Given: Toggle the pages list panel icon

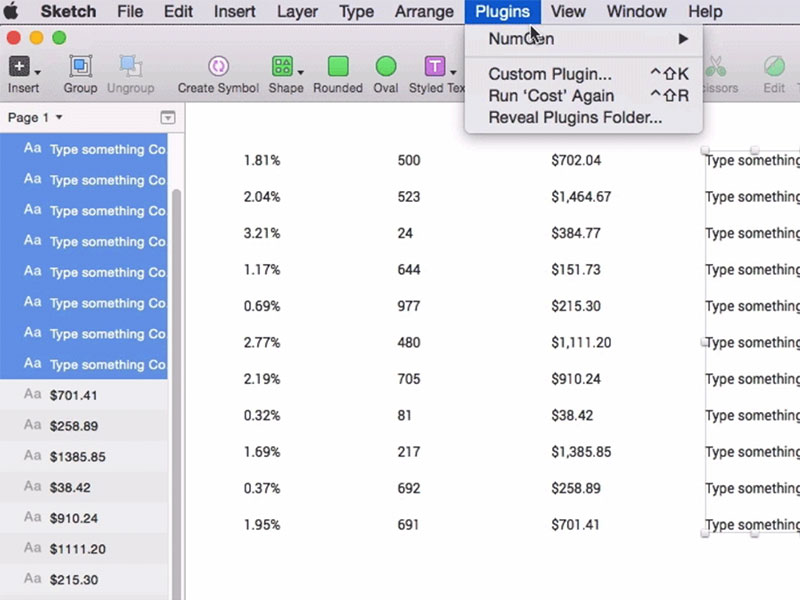Looking at the screenshot, I should tap(167, 118).
